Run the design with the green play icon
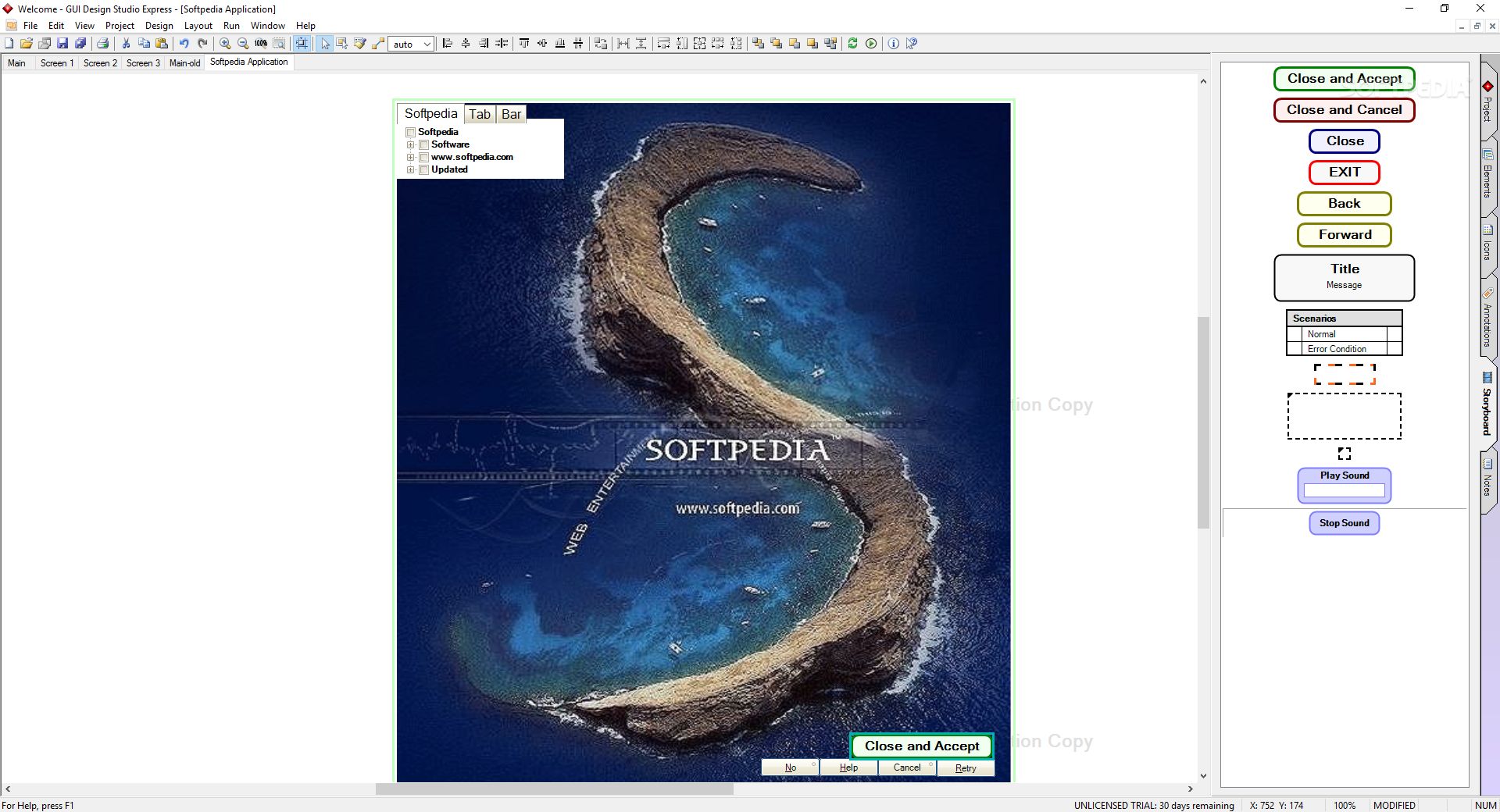The width and height of the screenshot is (1500, 812). [871, 44]
